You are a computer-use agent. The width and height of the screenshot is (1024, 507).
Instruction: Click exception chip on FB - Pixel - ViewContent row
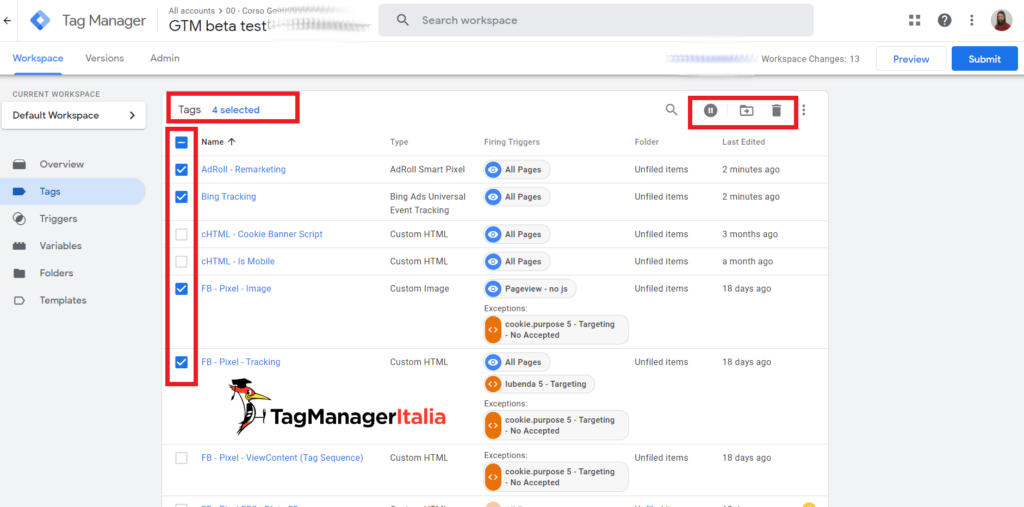(x=556, y=477)
